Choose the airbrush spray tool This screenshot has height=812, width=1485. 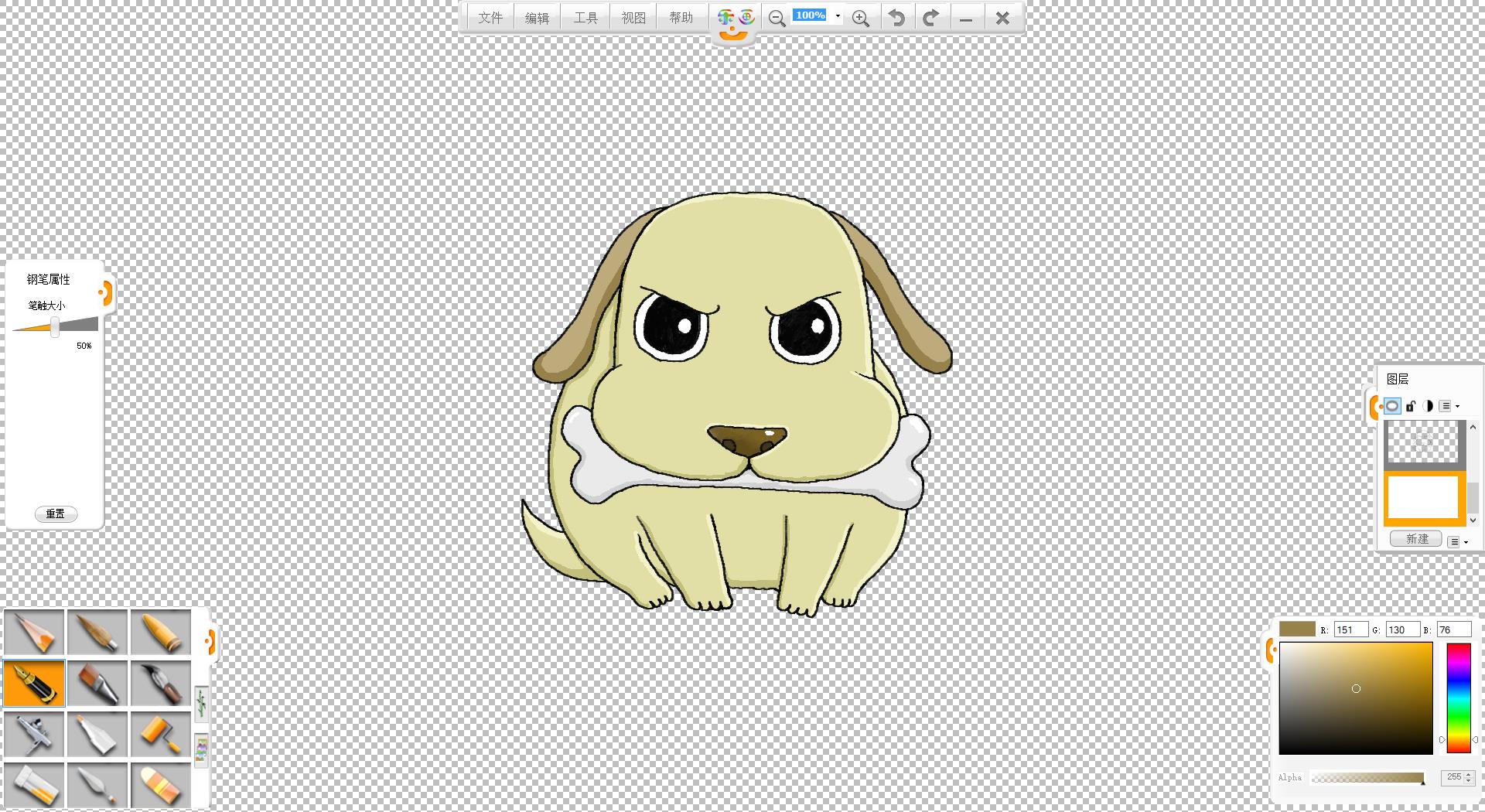tap(34, 734)
